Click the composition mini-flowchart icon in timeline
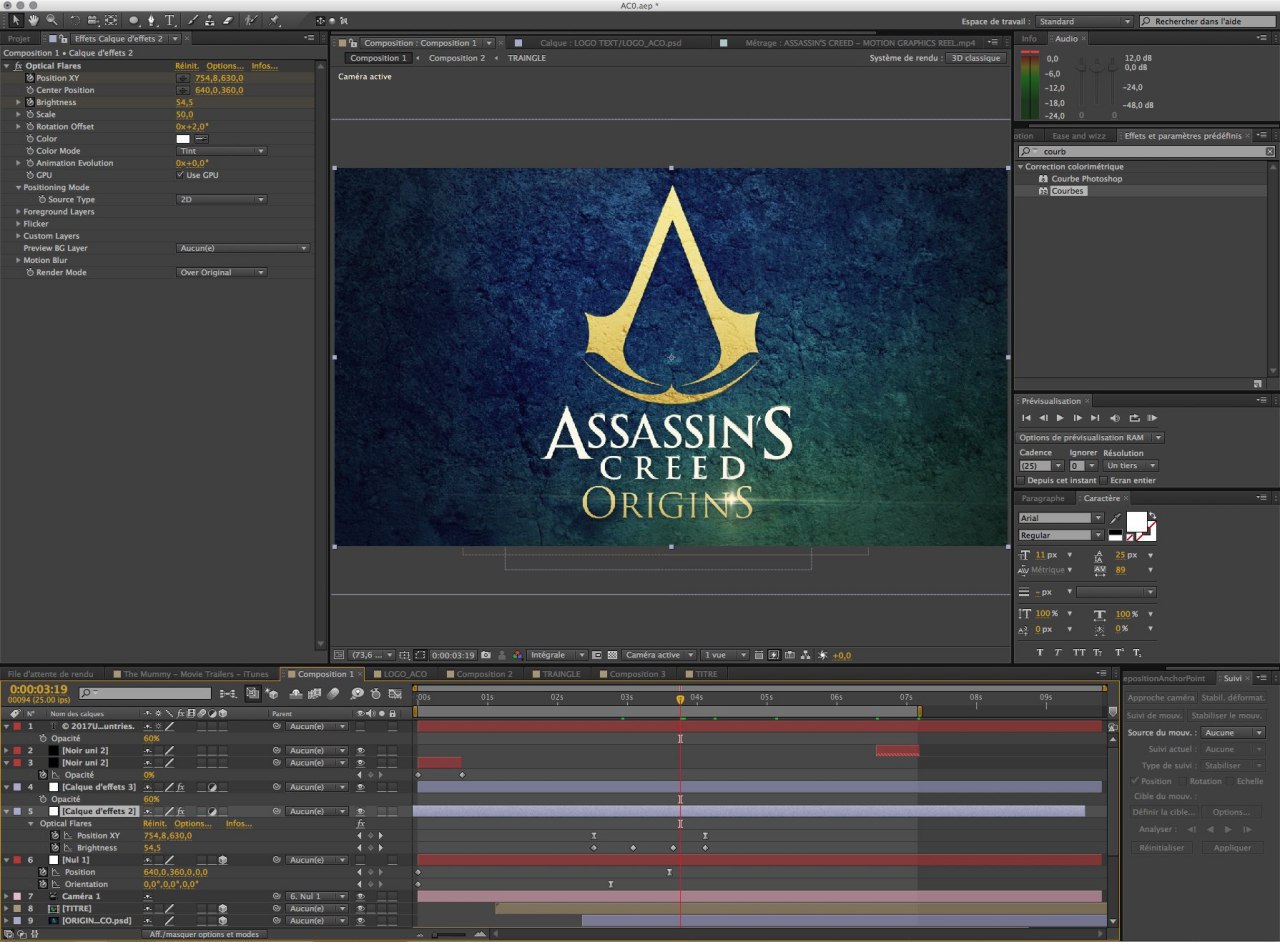Screen dimensions: 1280x942 227,694
